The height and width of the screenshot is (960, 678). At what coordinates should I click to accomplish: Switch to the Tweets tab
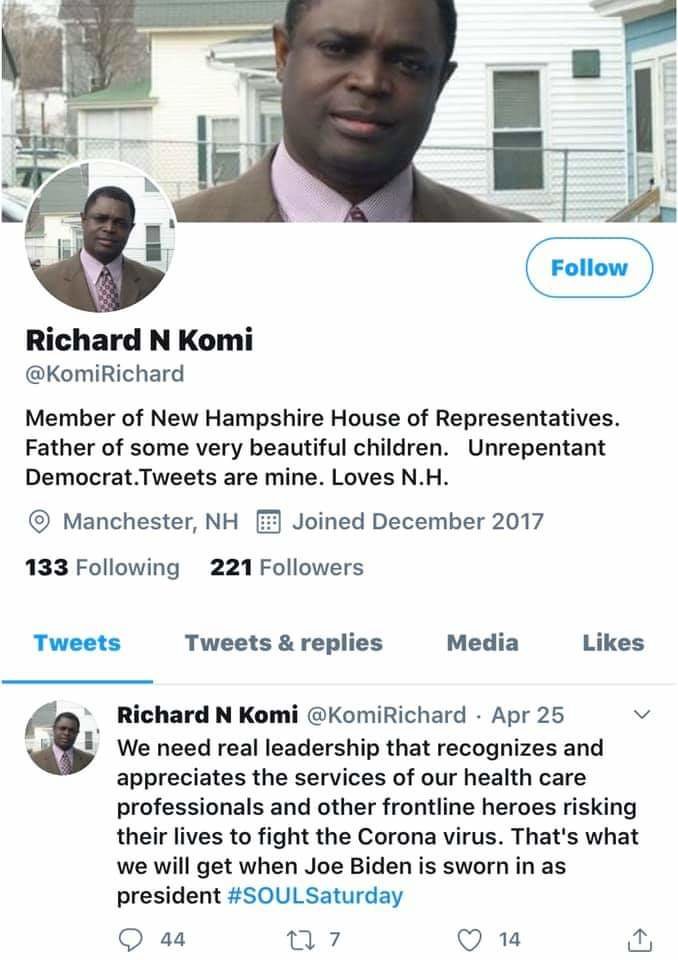pos(77,643)
